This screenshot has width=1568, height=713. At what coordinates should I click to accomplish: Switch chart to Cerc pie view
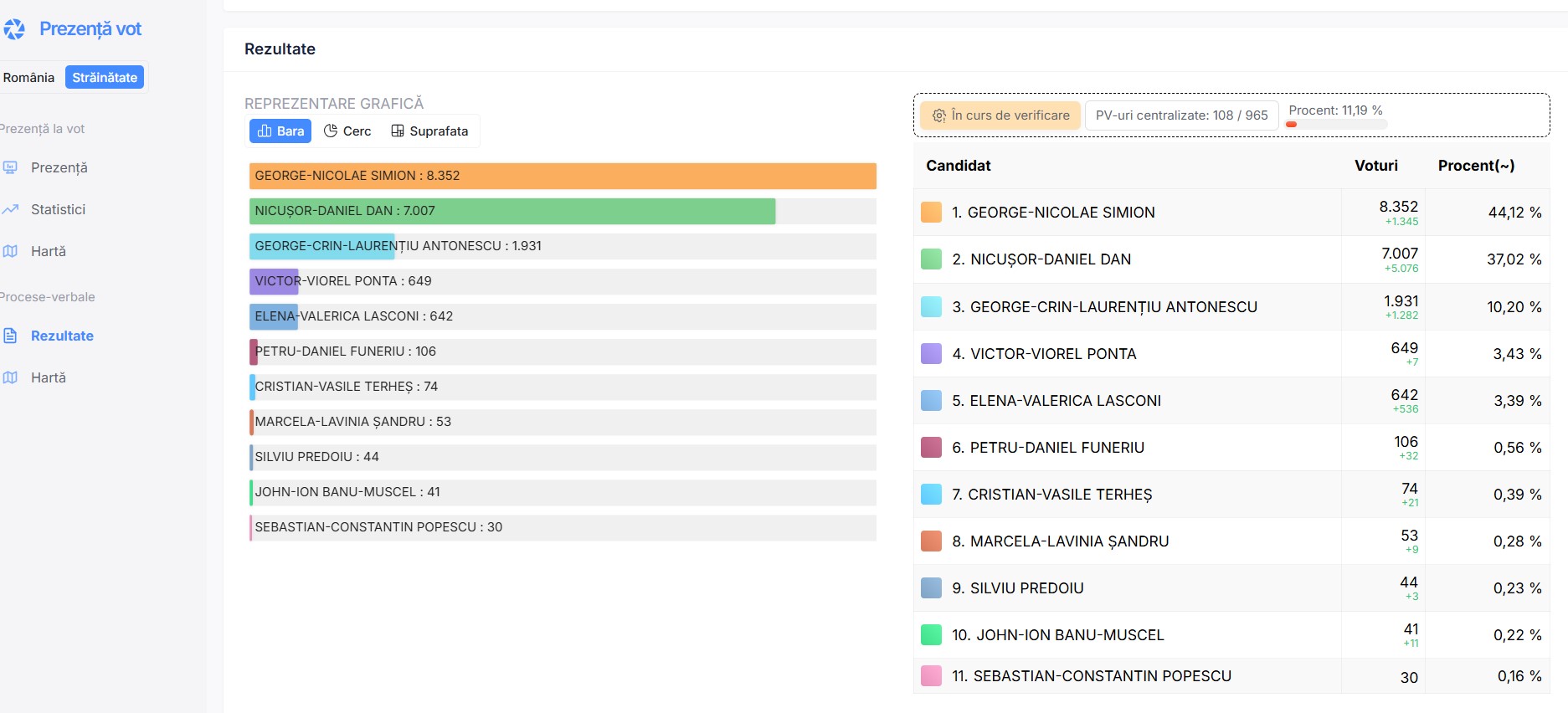click(347, 131)
